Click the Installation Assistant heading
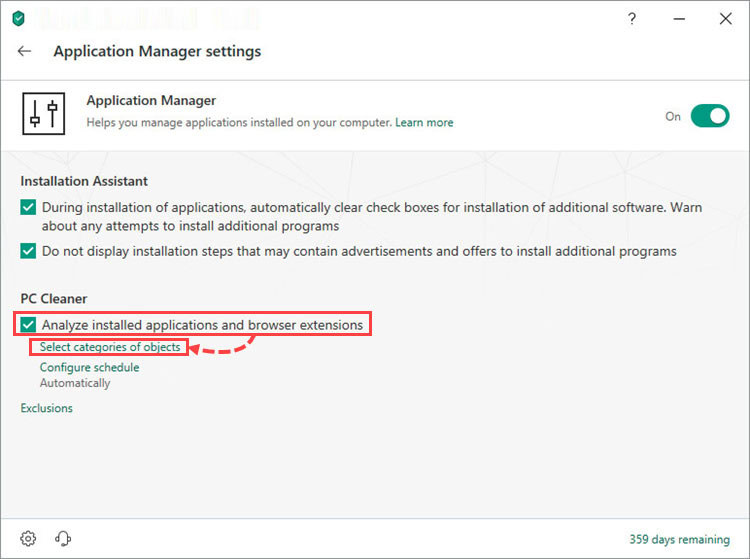Image resolution: width=750 pixels, height=559 pixels. [84, 181]
